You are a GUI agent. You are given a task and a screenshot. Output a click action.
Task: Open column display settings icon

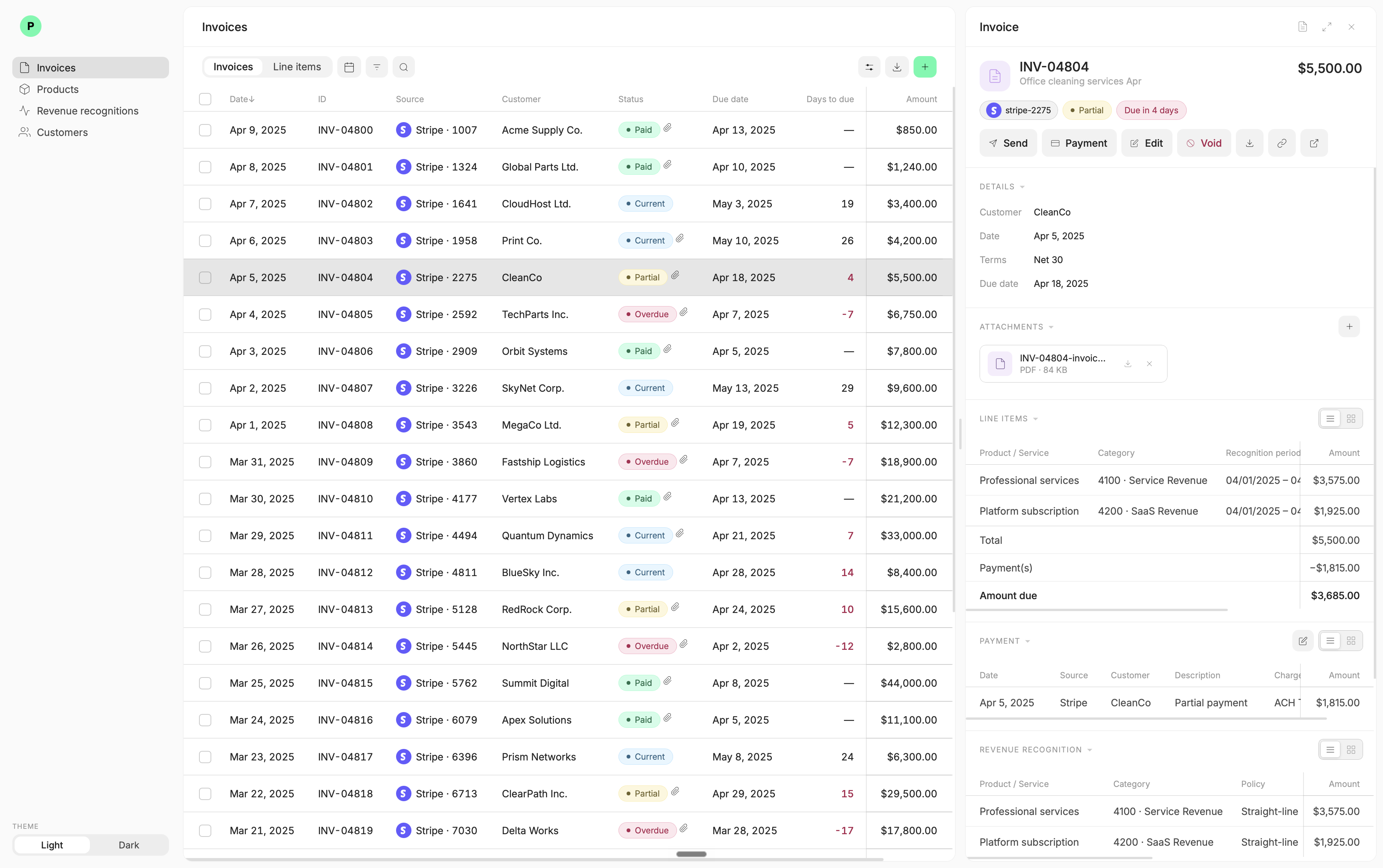tap(869, 67)
